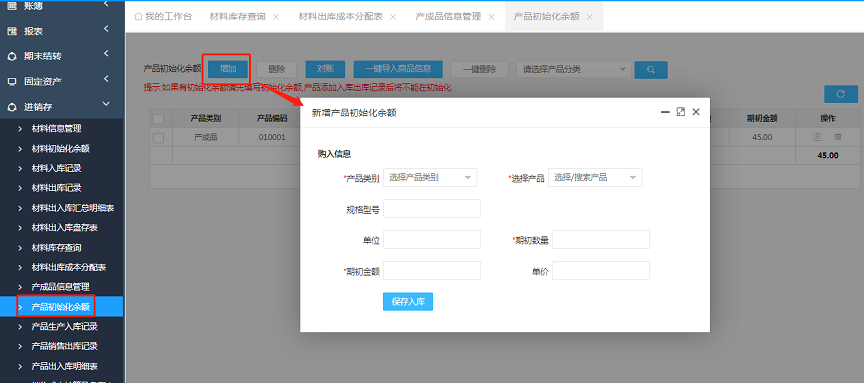Open the 选择/搜索产品 dropdown
The height and width of the screenshot is (383, 864).
pos(595,177)
